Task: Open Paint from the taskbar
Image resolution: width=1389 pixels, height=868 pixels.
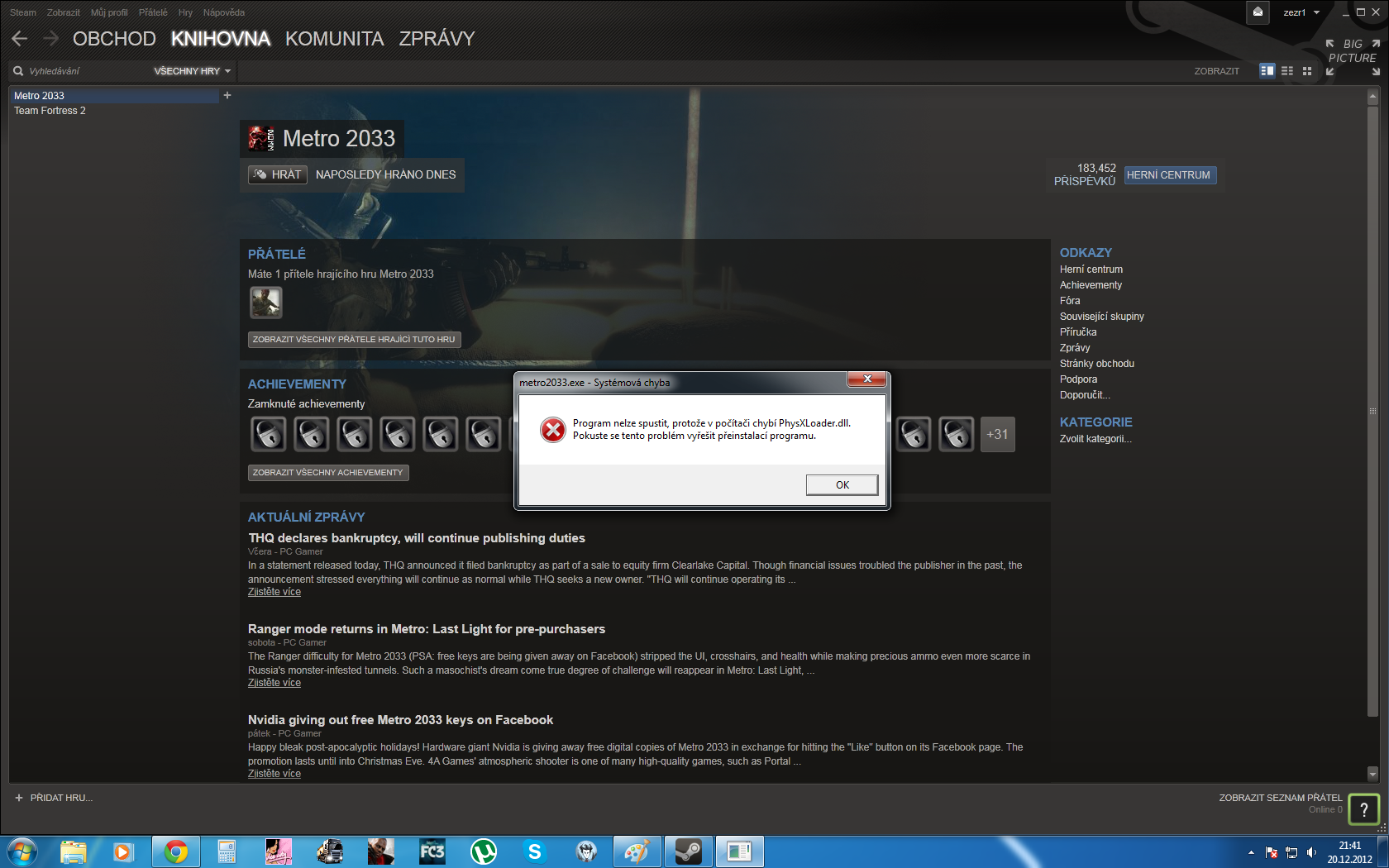Action: tap(637, 851)
